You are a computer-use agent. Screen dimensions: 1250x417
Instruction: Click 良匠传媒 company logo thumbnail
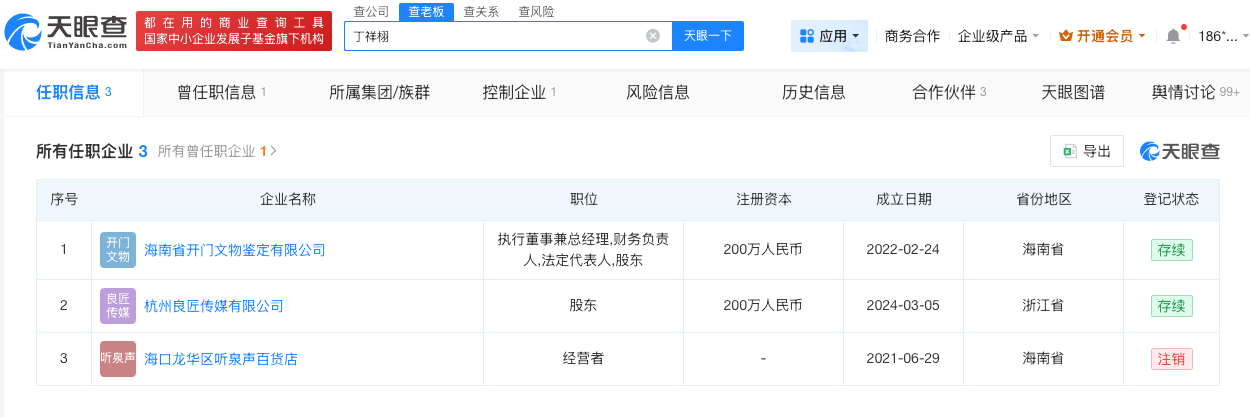[x=118, y=306]
